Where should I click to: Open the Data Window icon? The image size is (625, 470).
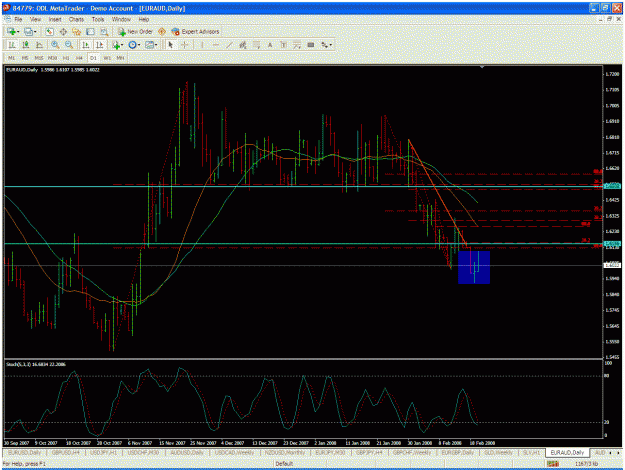click(63, 31)
